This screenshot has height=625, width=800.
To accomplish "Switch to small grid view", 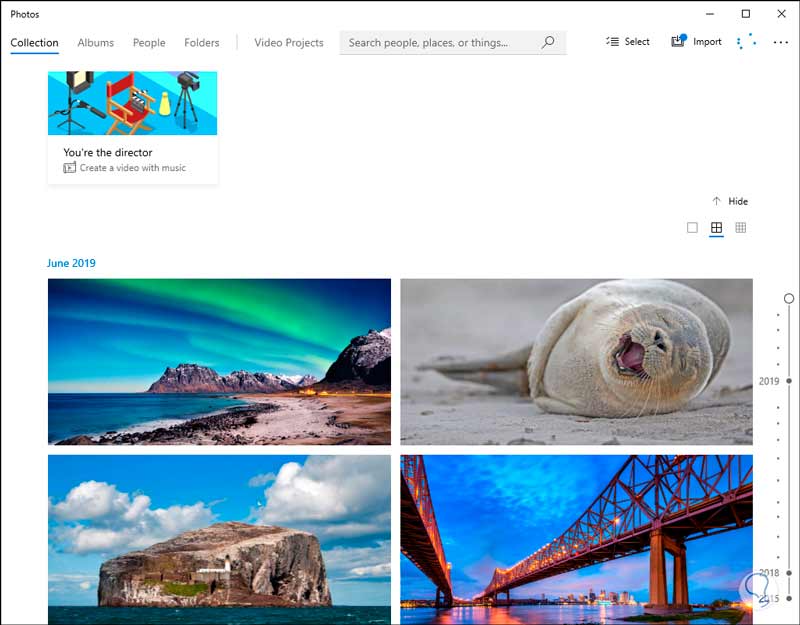I will [x=741, y=228].
